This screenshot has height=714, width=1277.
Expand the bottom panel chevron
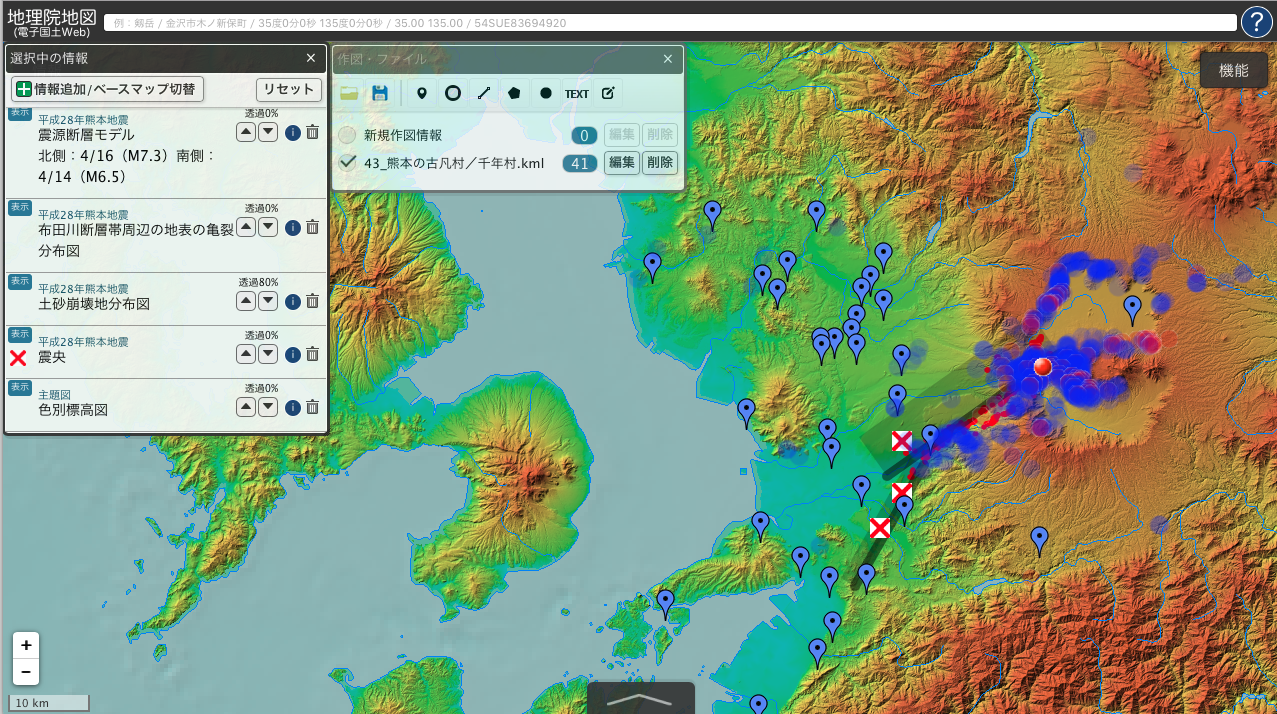[639, 699]
